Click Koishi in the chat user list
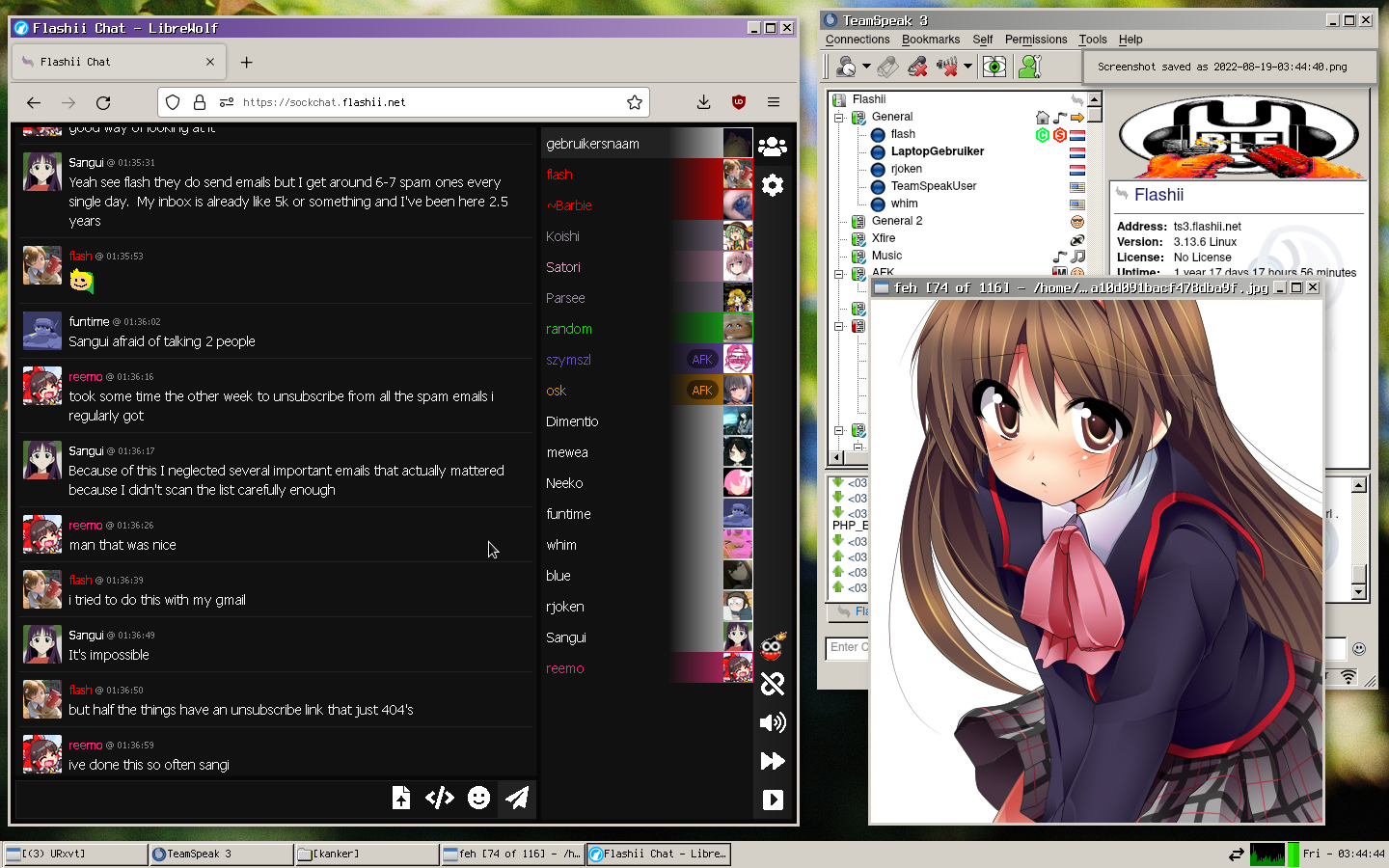The width and height of the screenshot is (1389, 868). coord(646,236)
